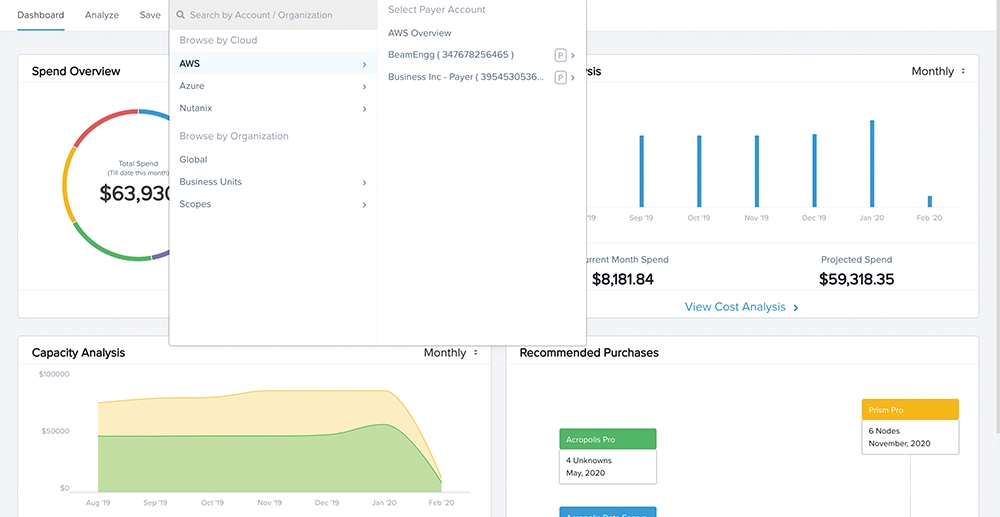1000x517 pixels.
Task: Expand the Azure chevron arrow
Action: (x=364, y=87)
